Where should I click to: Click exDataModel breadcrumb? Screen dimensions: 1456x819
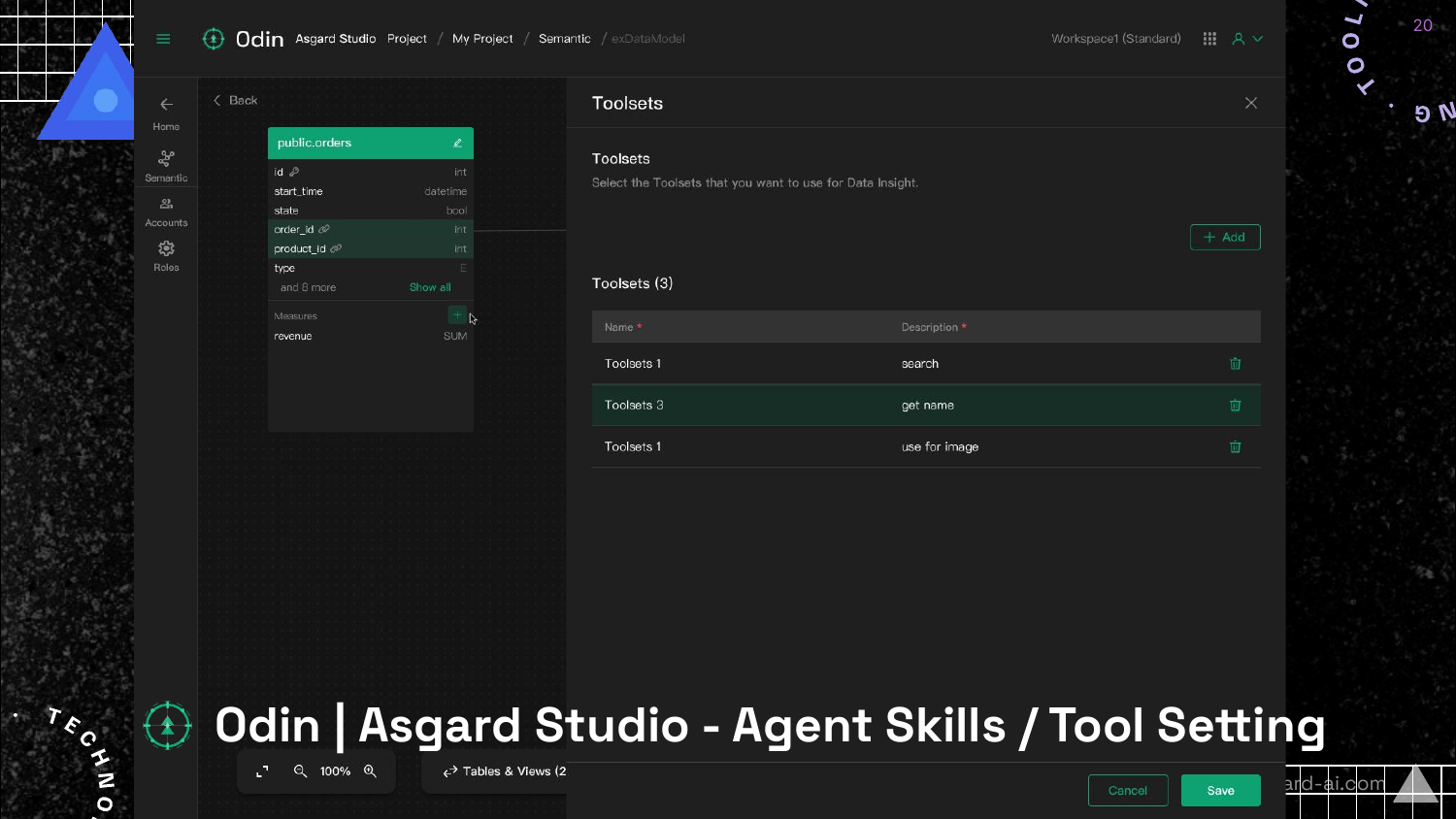648,39
